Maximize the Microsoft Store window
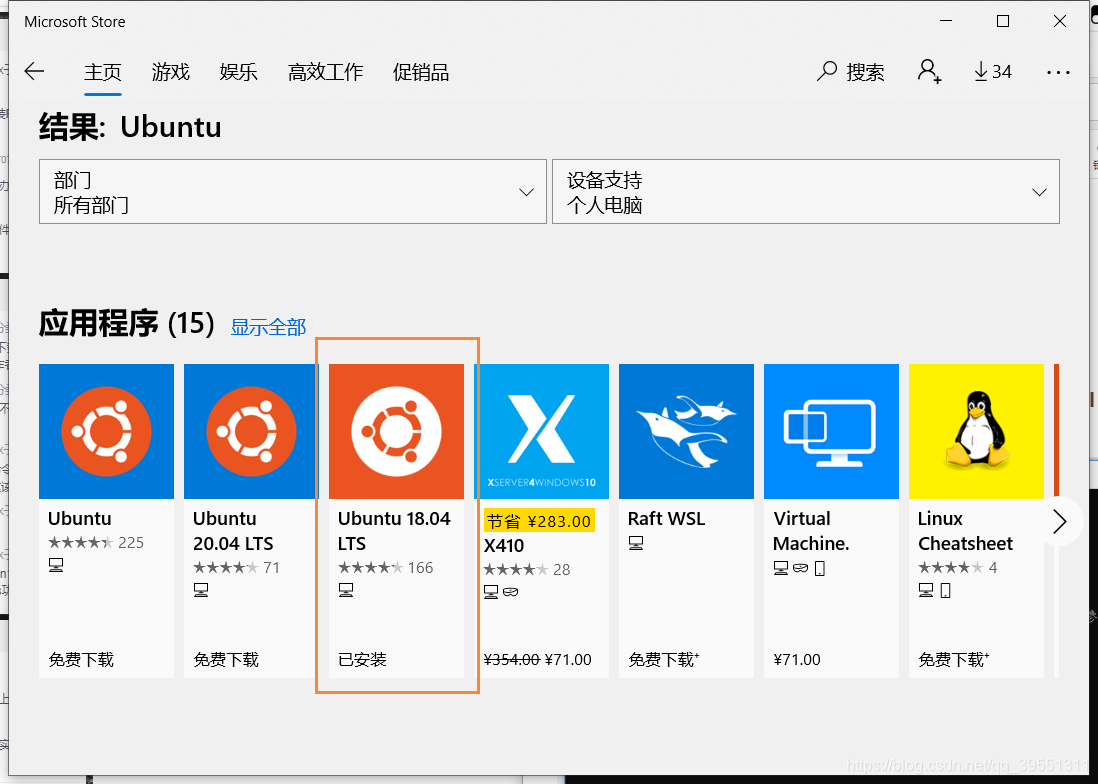 (1003, 22)
